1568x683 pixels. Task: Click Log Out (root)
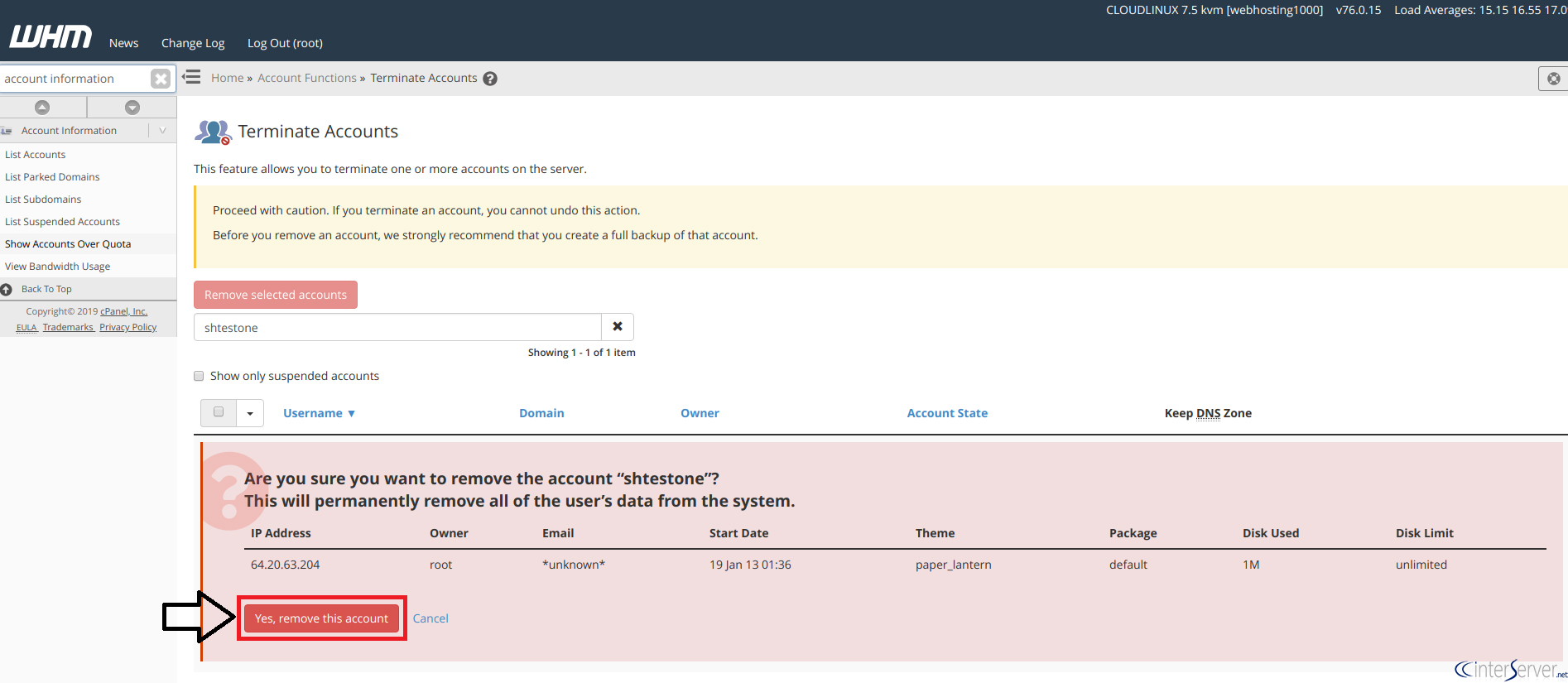[x=285, y=43]
